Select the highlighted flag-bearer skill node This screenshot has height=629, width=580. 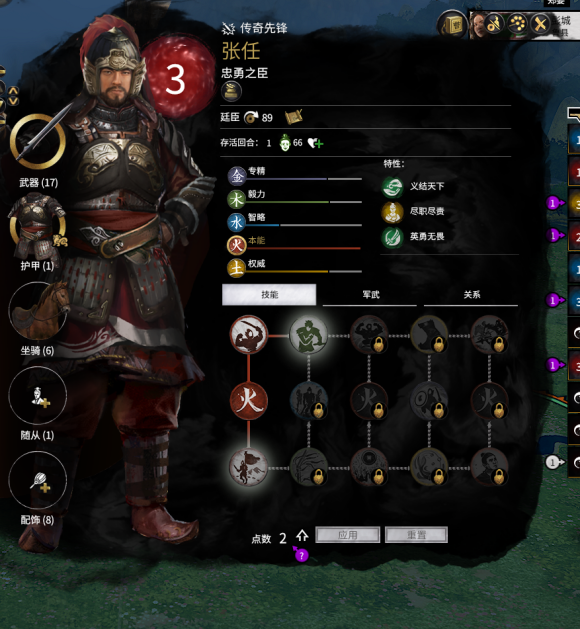click(248, 467)
